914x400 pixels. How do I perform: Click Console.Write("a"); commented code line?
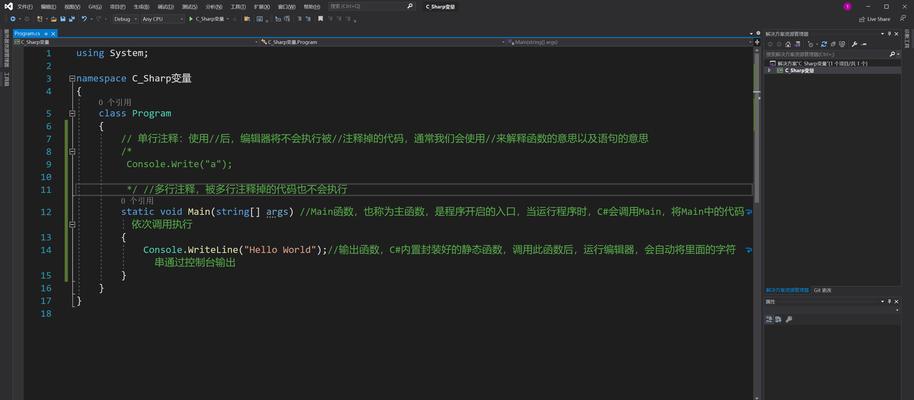[x=180, y=164]
